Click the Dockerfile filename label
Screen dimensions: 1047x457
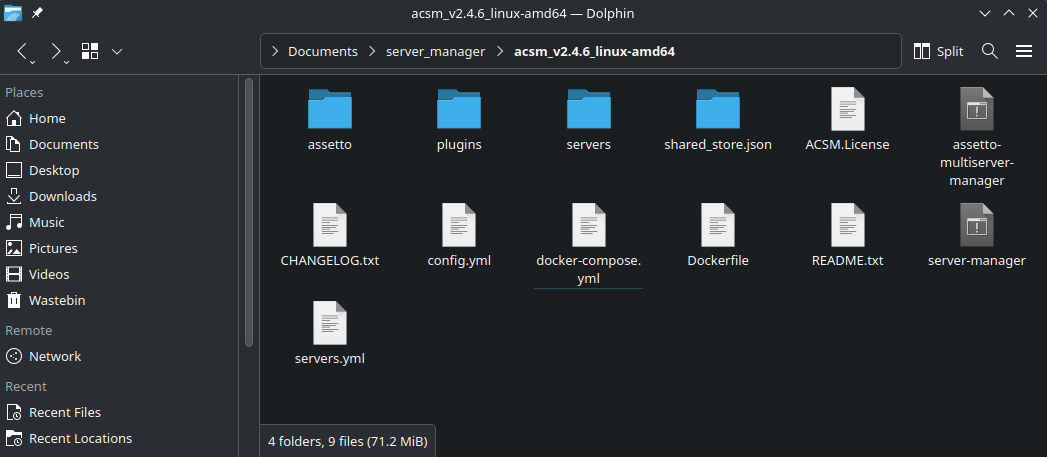click(718, 261)
